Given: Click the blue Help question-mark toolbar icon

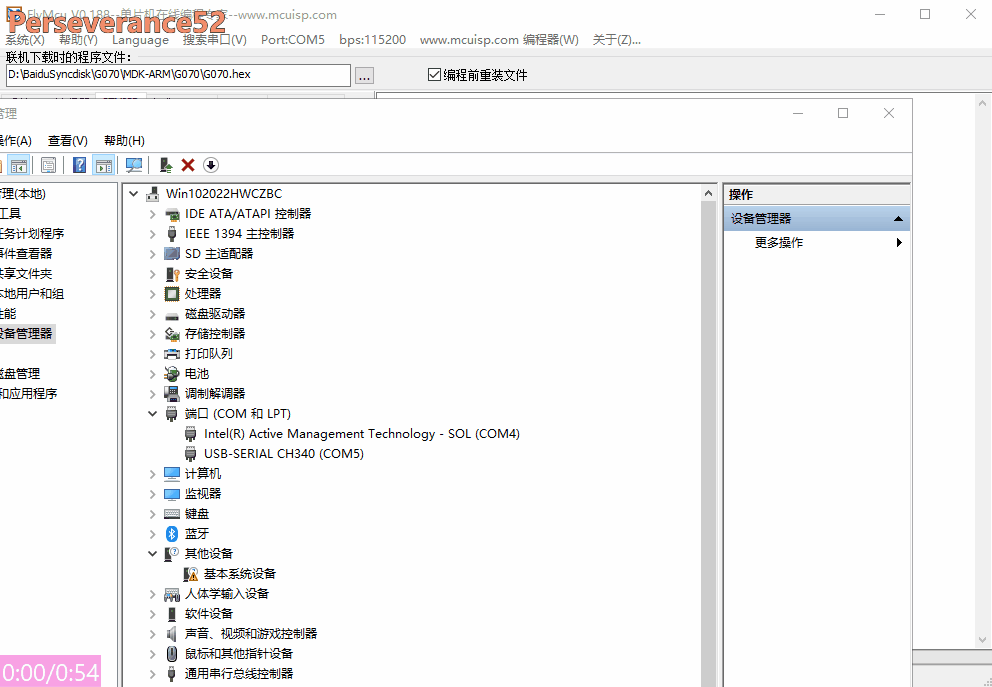Looking at the screenshot, I should [x=79, y=166].
